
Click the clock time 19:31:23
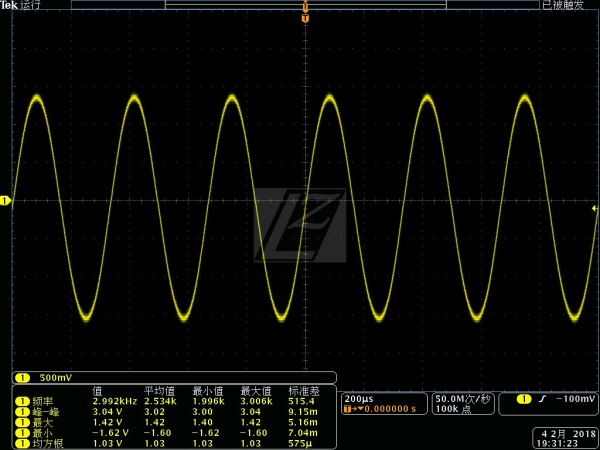point(558,443)
